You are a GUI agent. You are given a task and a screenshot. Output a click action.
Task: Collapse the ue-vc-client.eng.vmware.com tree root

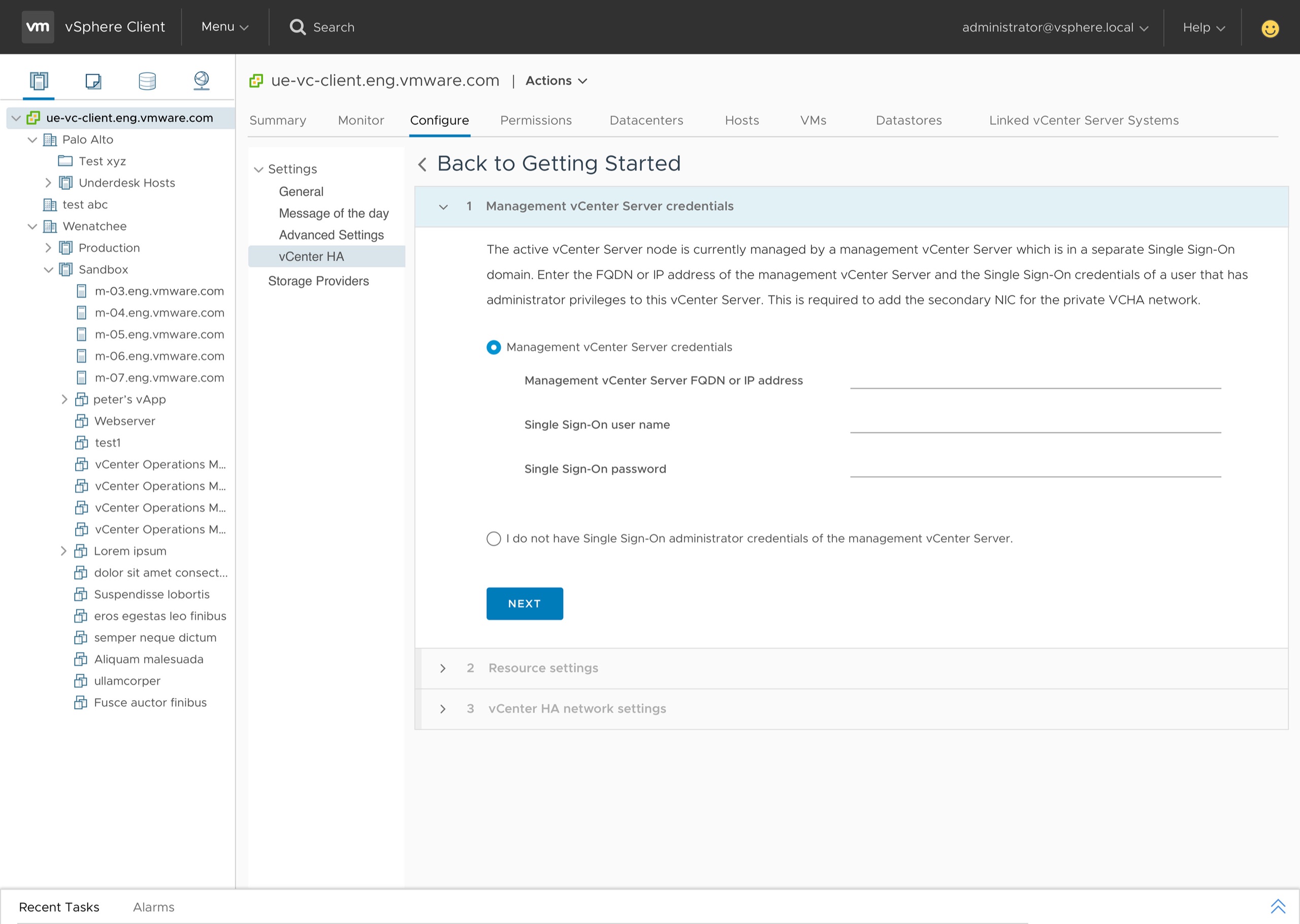click(x=16, y=118)
